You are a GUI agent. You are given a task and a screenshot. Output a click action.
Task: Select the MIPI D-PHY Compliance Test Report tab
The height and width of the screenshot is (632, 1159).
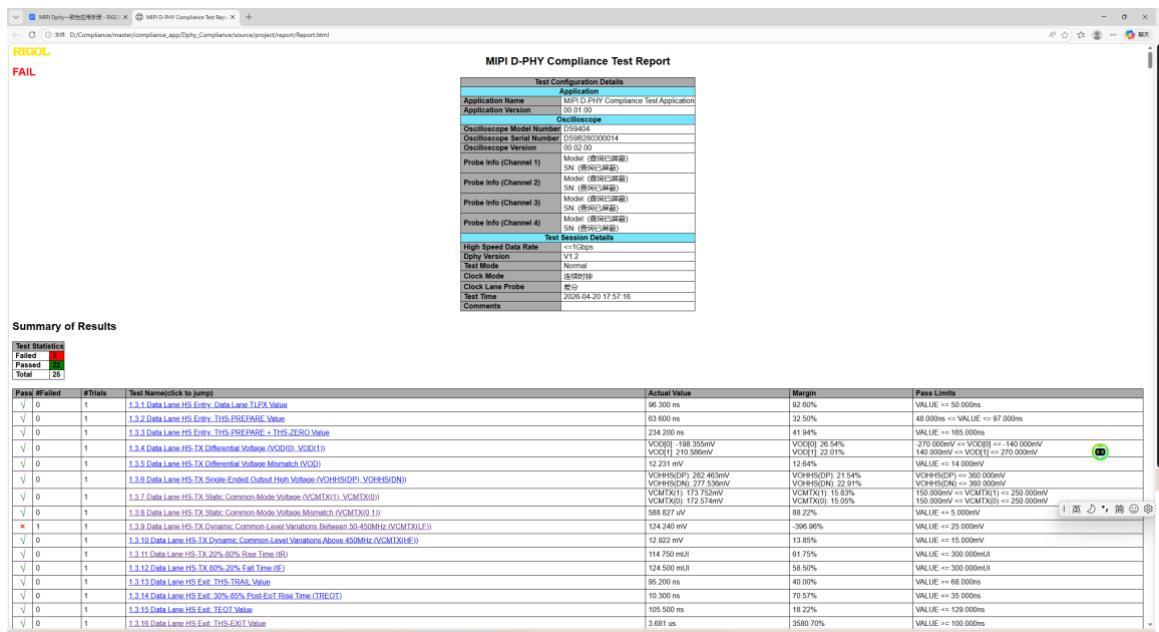tap(185, 17)
